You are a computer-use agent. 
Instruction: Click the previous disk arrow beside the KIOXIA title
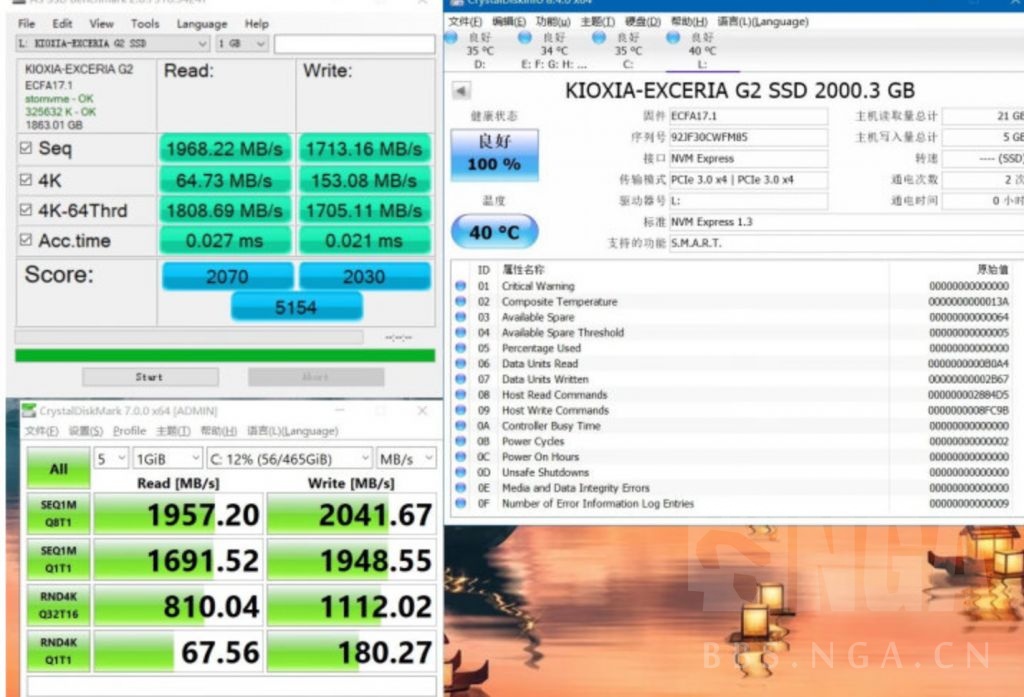click(461, 91)
